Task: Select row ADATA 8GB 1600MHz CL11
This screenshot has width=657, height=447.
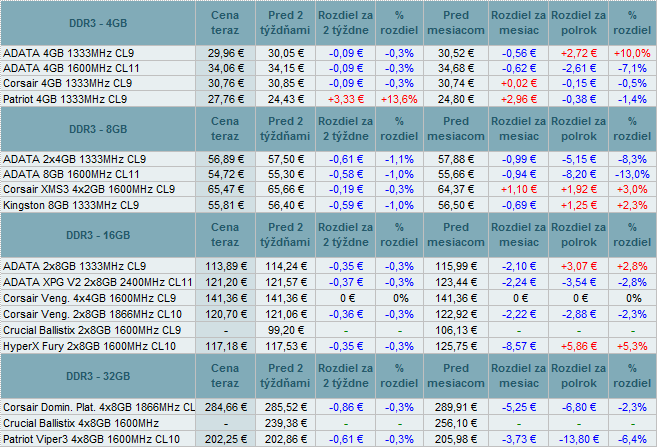Action: tap(328, 174)
